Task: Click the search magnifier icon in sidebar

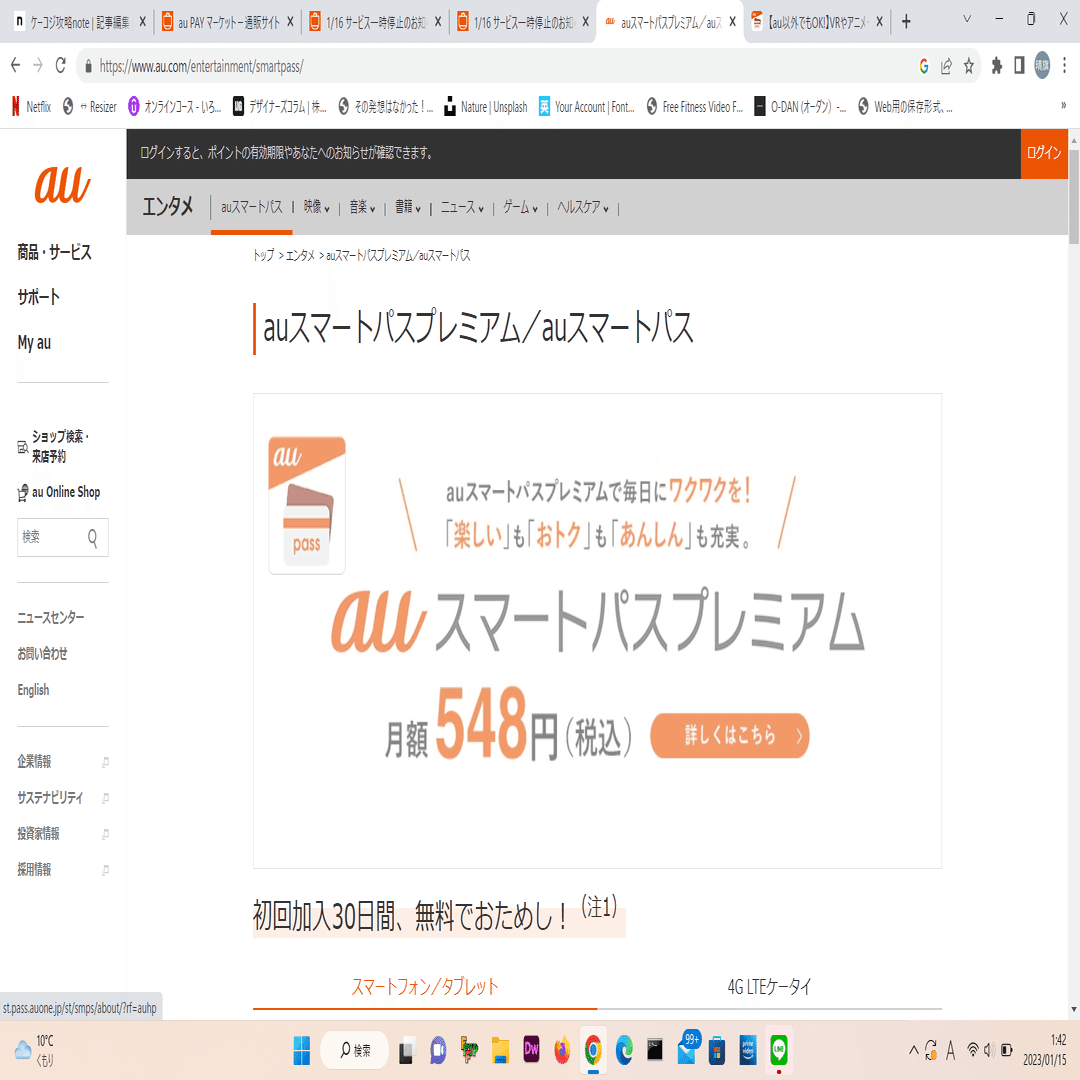Action: point(92,537)
